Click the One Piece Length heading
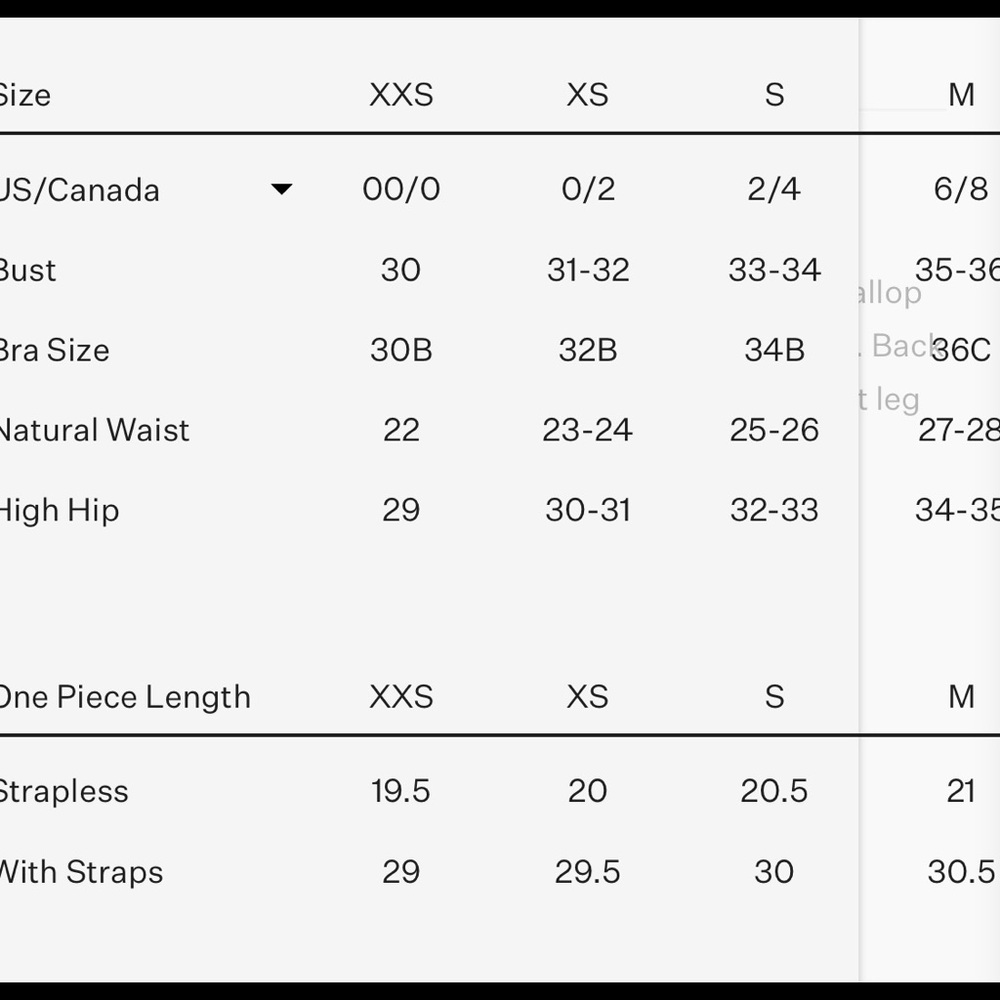The height and width of the screenshot is (1000, 1000). tap(124, 697)
